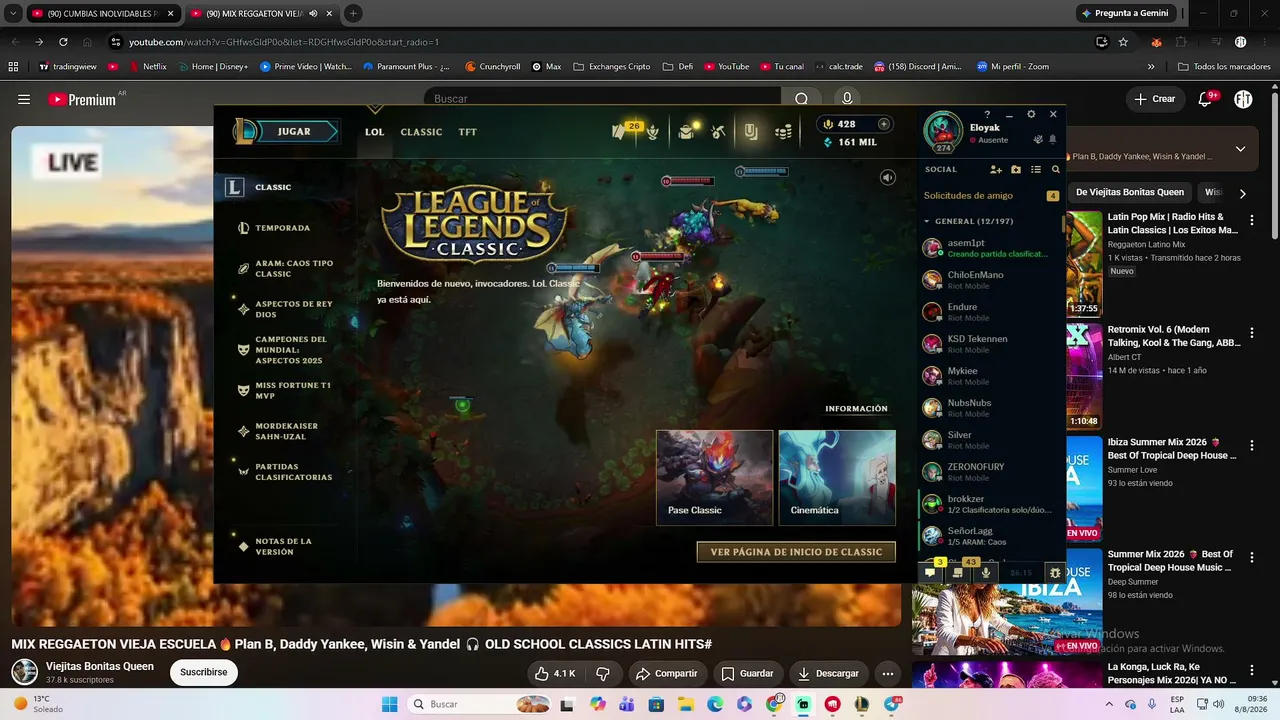Open YouTube hamburger guide menu
The width and height of the screenshot is (1280, 720).
tap(24, 99)
